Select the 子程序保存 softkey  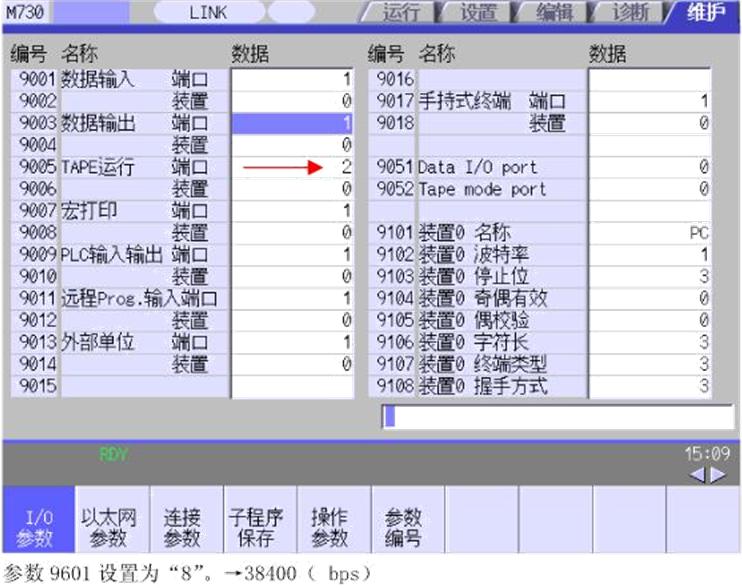click(x=260, y=519)
